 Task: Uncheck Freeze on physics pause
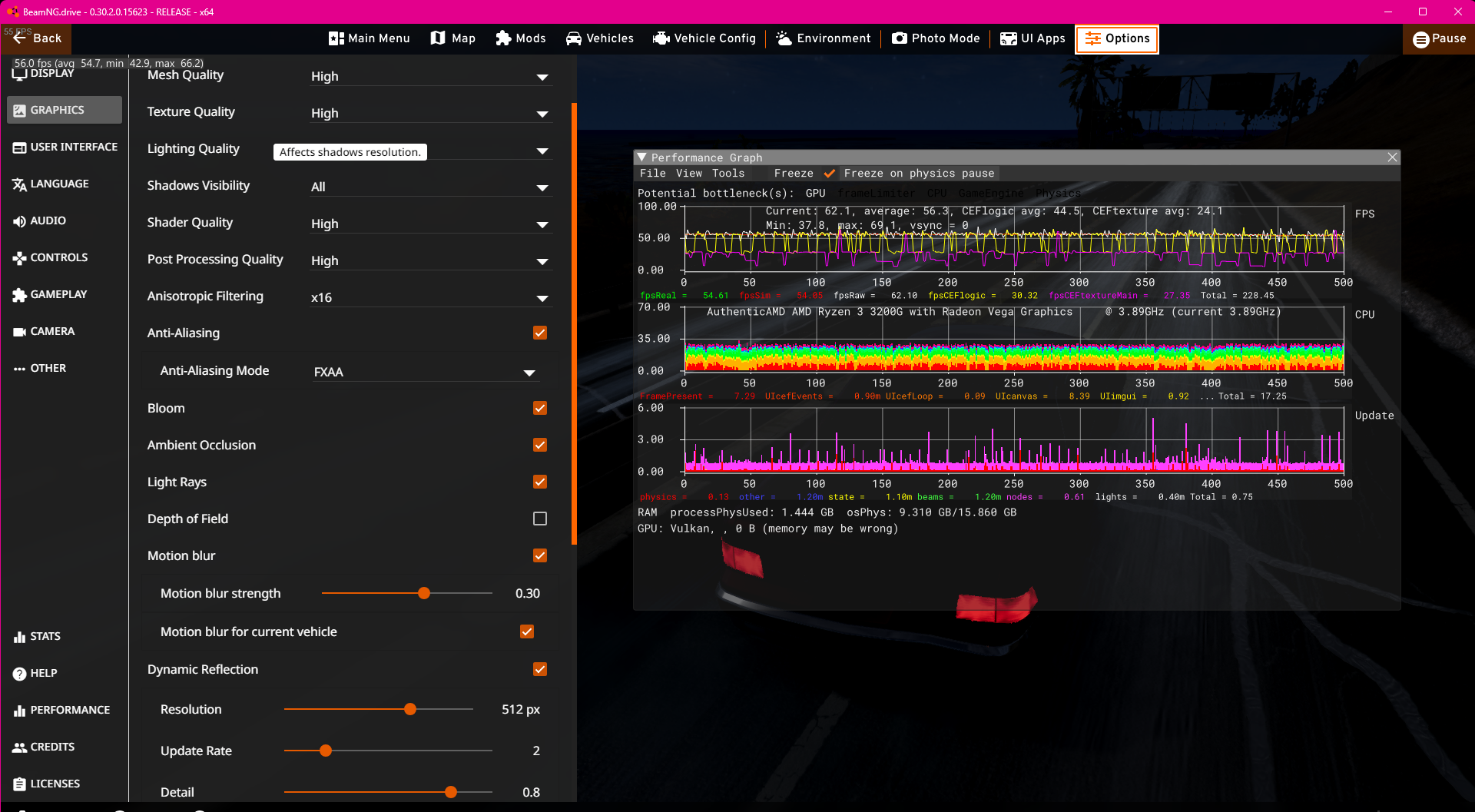point(830,174)
